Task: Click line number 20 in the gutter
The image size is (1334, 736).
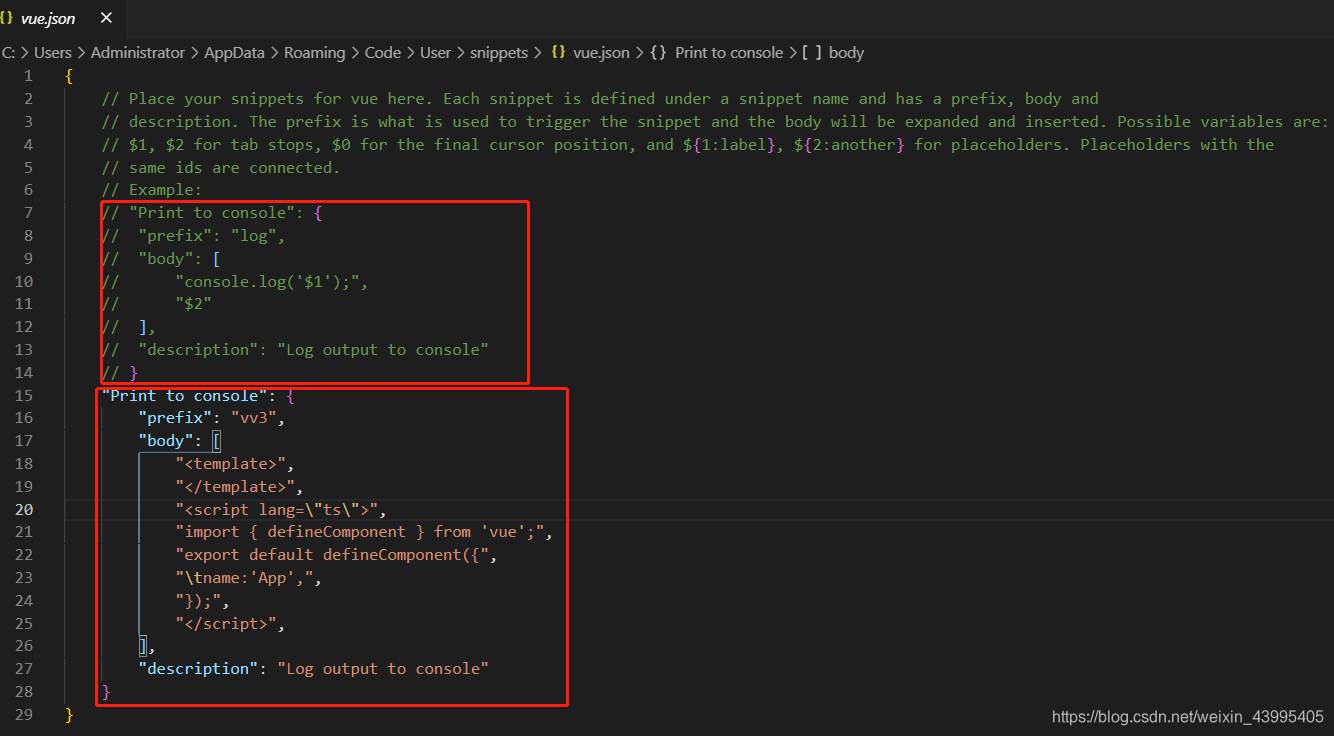Action: click(x=24, y=509)
